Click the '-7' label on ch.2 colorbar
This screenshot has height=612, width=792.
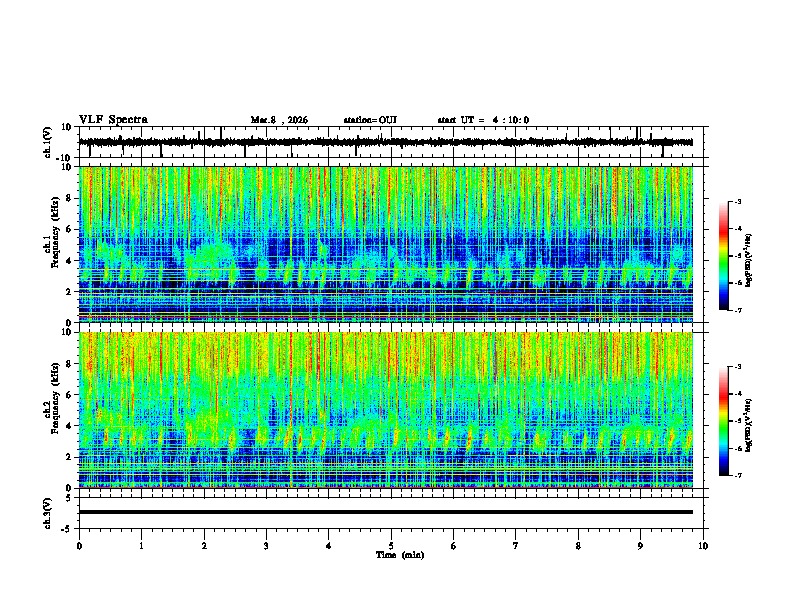coord(737,475)
